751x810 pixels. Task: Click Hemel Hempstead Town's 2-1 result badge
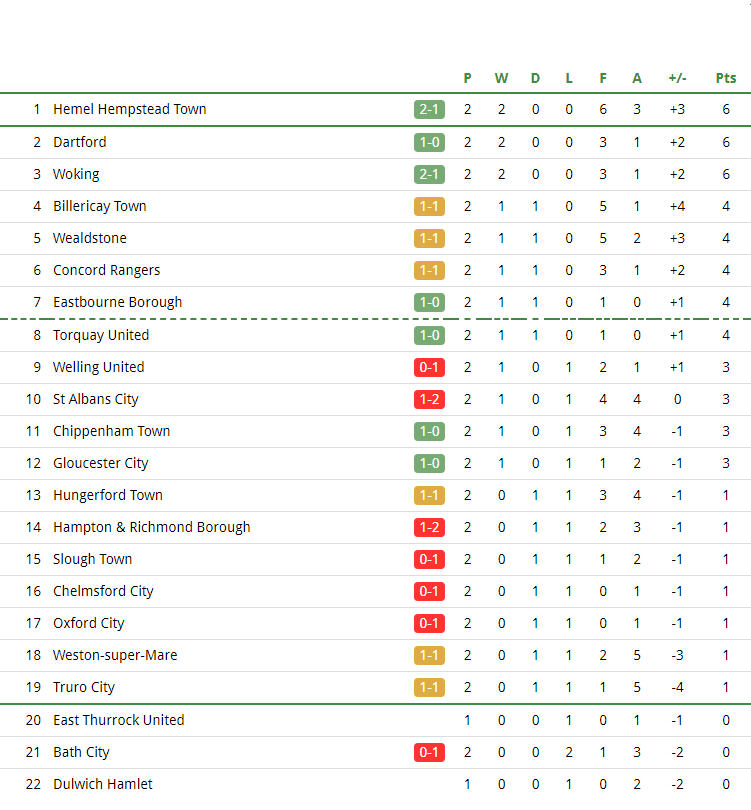pos(429,110)
